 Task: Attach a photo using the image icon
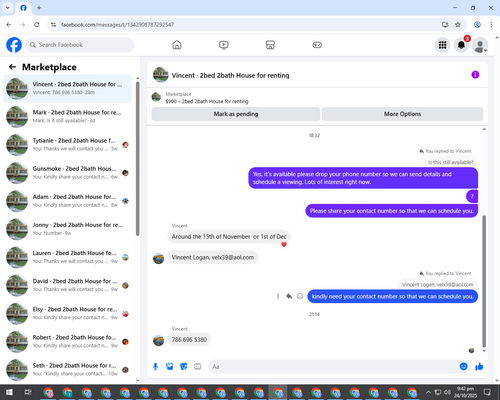click(x=170, y=367)
